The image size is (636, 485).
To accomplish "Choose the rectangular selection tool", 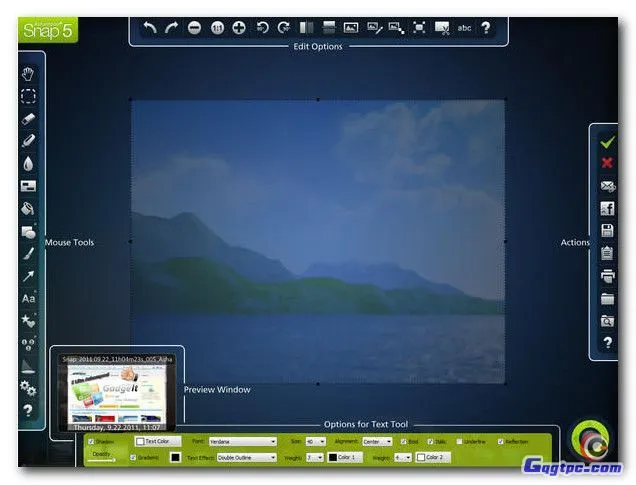I will [x=29, y=97].
